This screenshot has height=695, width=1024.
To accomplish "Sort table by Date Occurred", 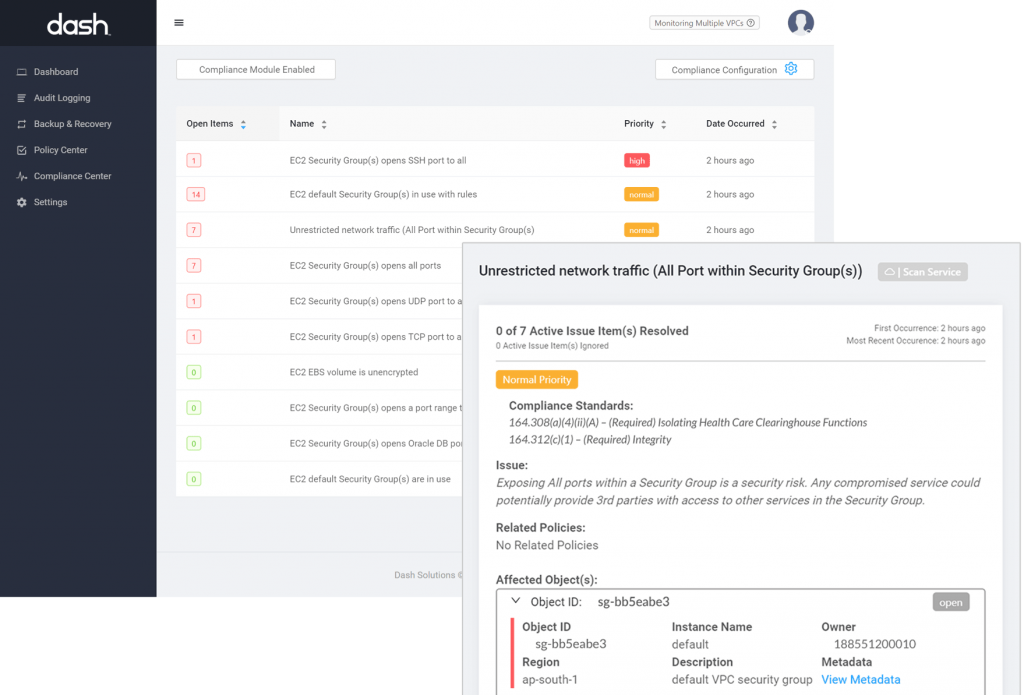I will 775,124.
